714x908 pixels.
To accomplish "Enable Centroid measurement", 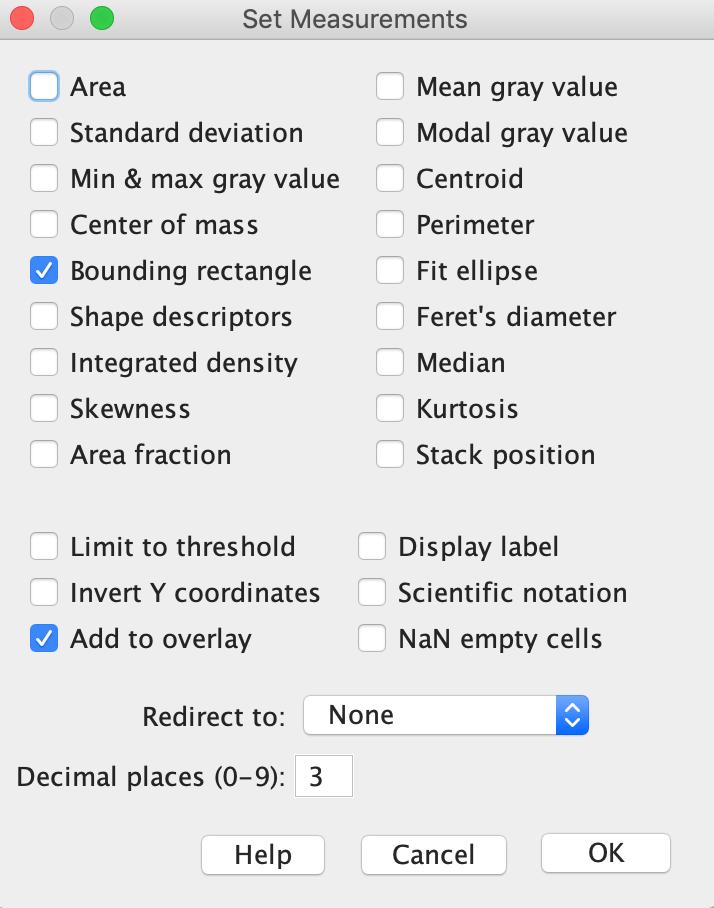I will [x=390, y=179].
